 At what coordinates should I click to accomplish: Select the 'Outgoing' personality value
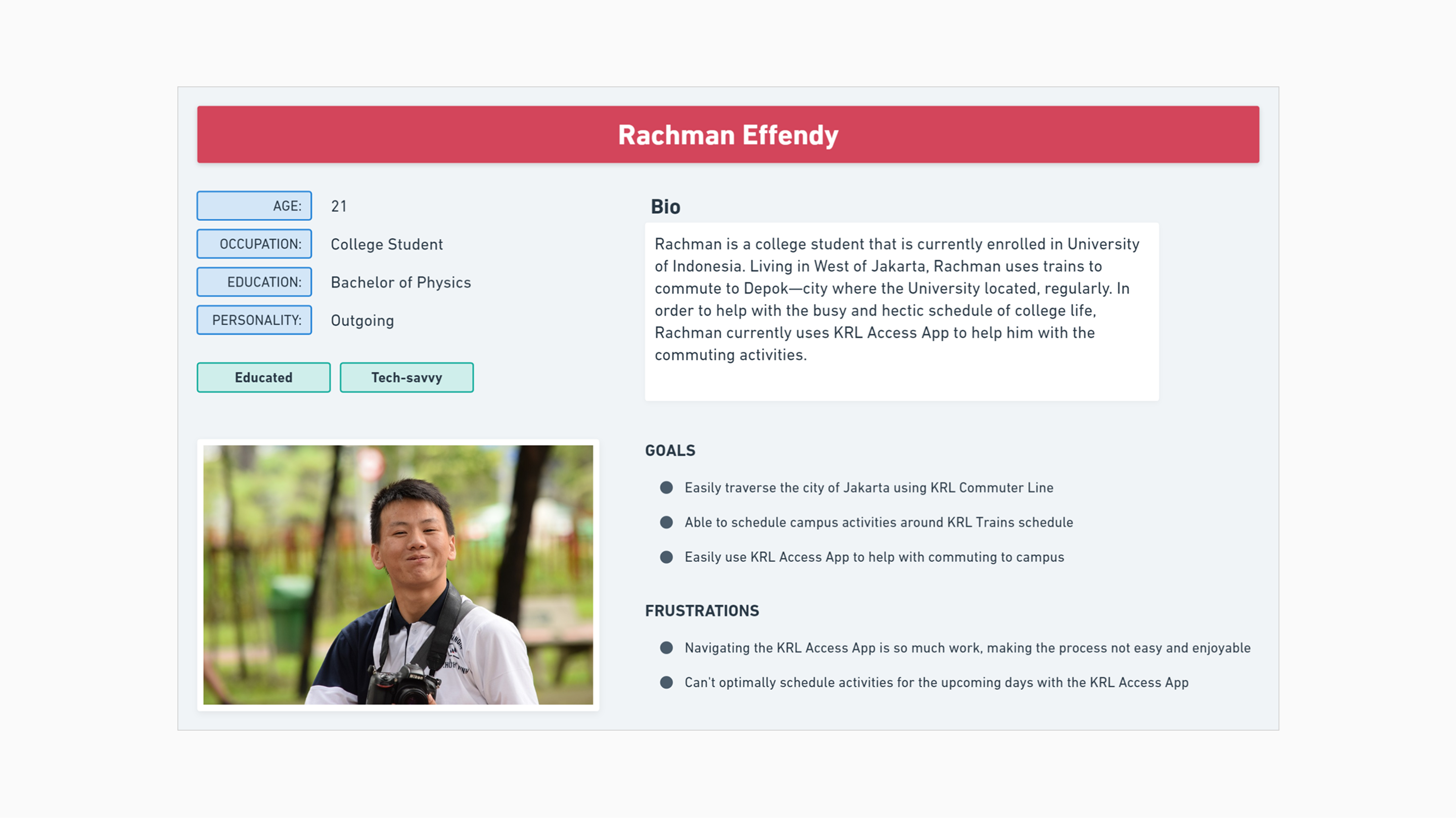[x=362, y=320]
